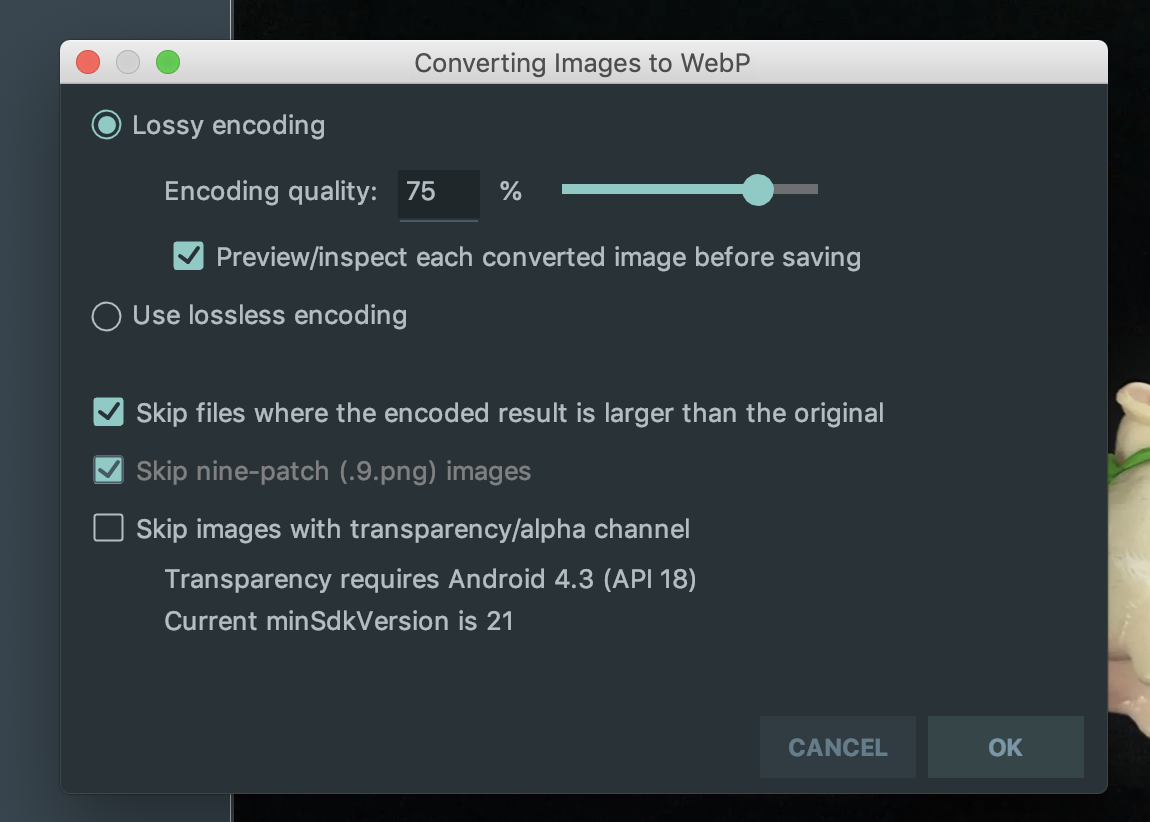
Task: Select Use lossless encoding option
Action: pos(107,316)
